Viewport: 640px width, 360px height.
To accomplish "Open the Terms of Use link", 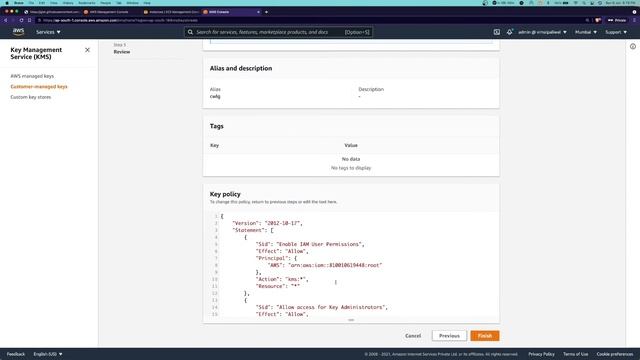I will pos(576,354).
